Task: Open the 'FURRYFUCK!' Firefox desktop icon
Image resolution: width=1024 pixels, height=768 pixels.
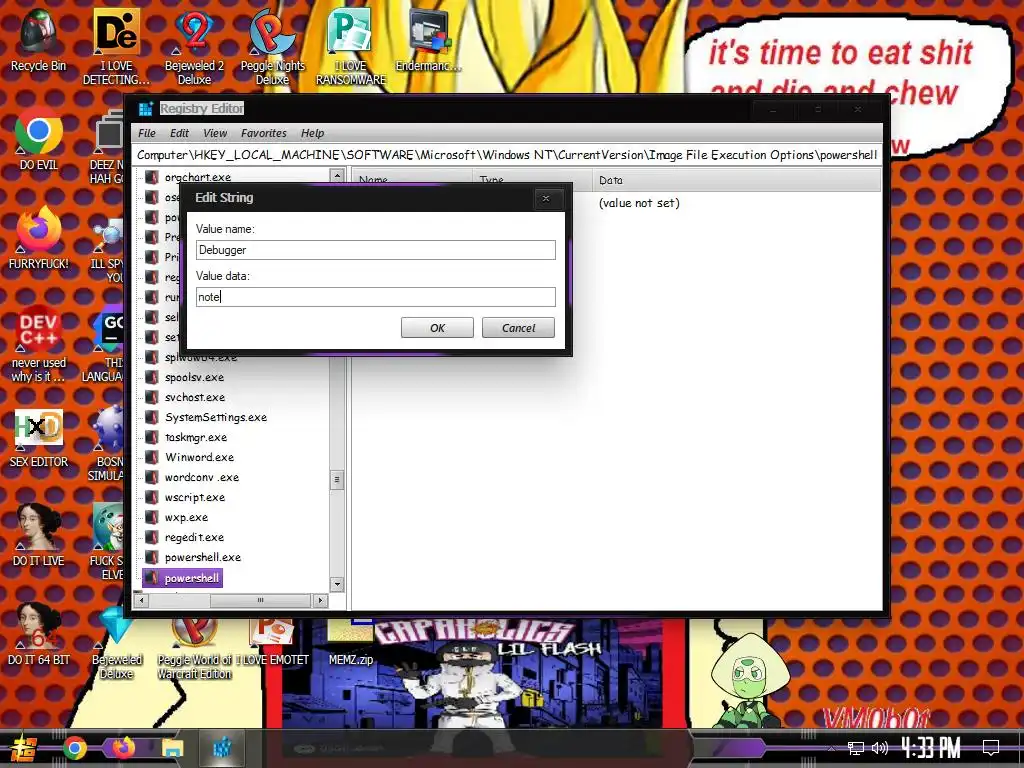Action: pyautogui.click(x=39, y=238)
